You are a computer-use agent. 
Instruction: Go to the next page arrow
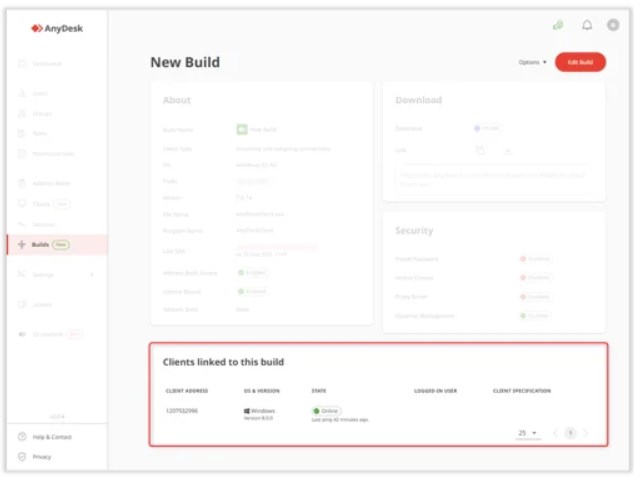(x=586, y=433)
